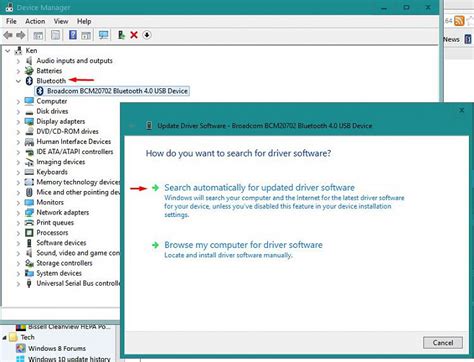Click the Ken computer root icon
Viewport: 474px width, 362px height.
[x=18, y=51]
